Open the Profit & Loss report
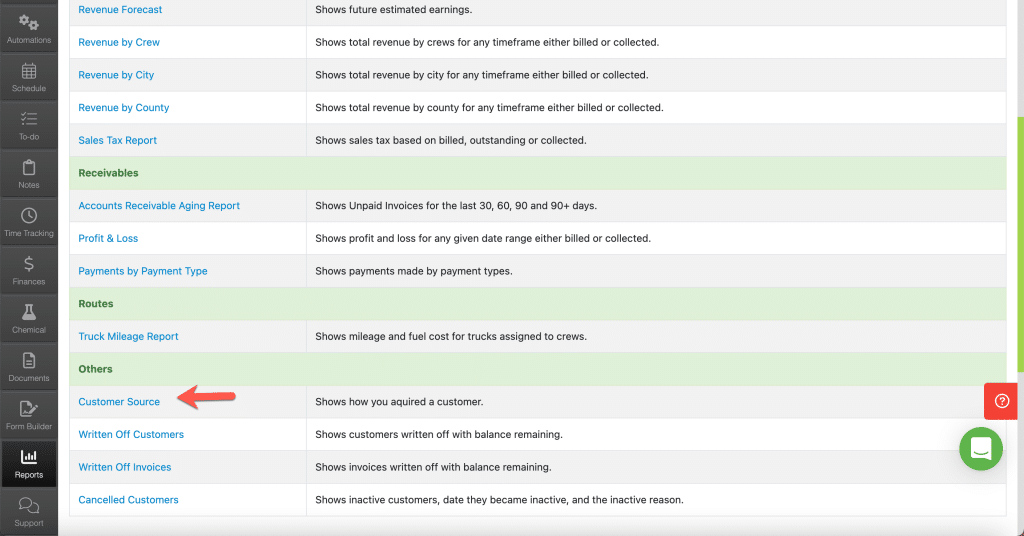 [108, 238]
